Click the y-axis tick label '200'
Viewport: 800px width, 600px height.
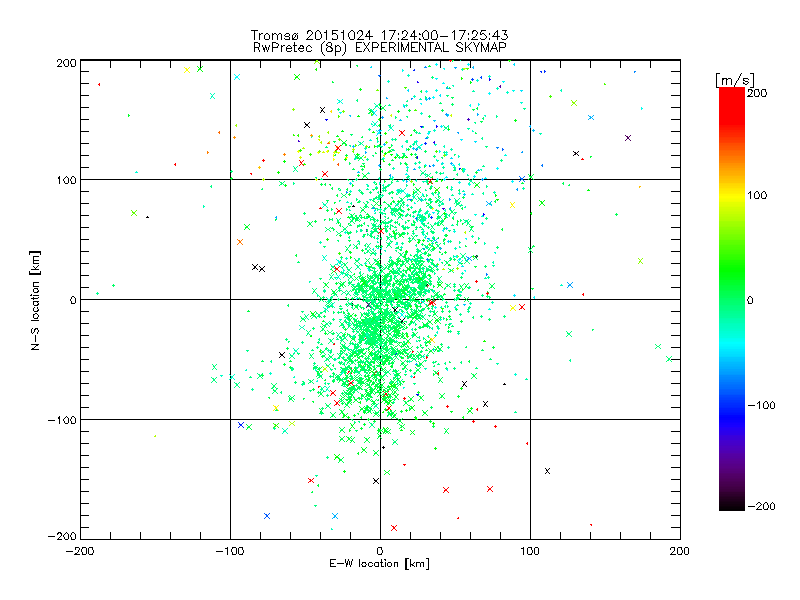(66, 63)
